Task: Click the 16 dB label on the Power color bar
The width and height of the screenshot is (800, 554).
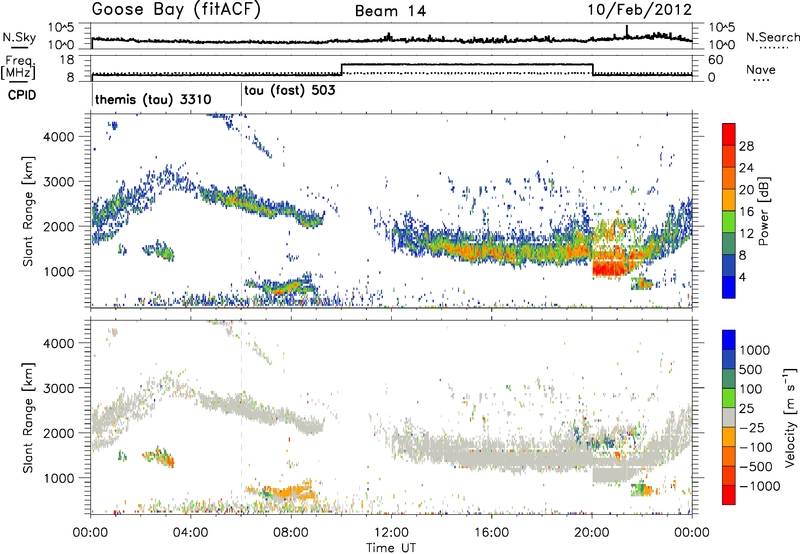Action: coord(746,212)
